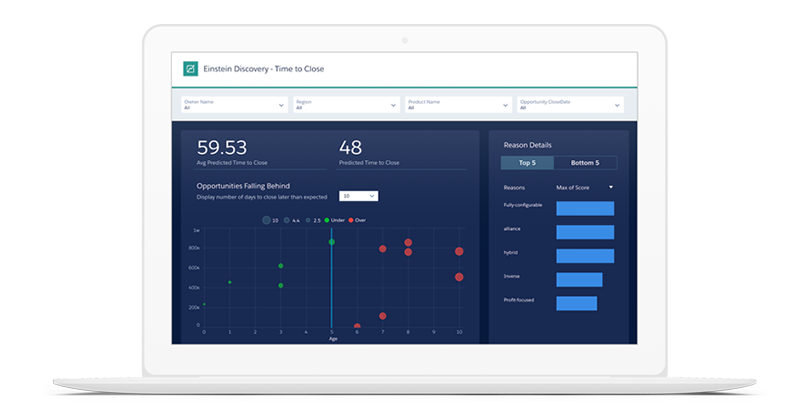The height and width of the screenshot is (417, 800).
Task: Switch to the Top 5 tab
Action: click(x=527, y=163)
